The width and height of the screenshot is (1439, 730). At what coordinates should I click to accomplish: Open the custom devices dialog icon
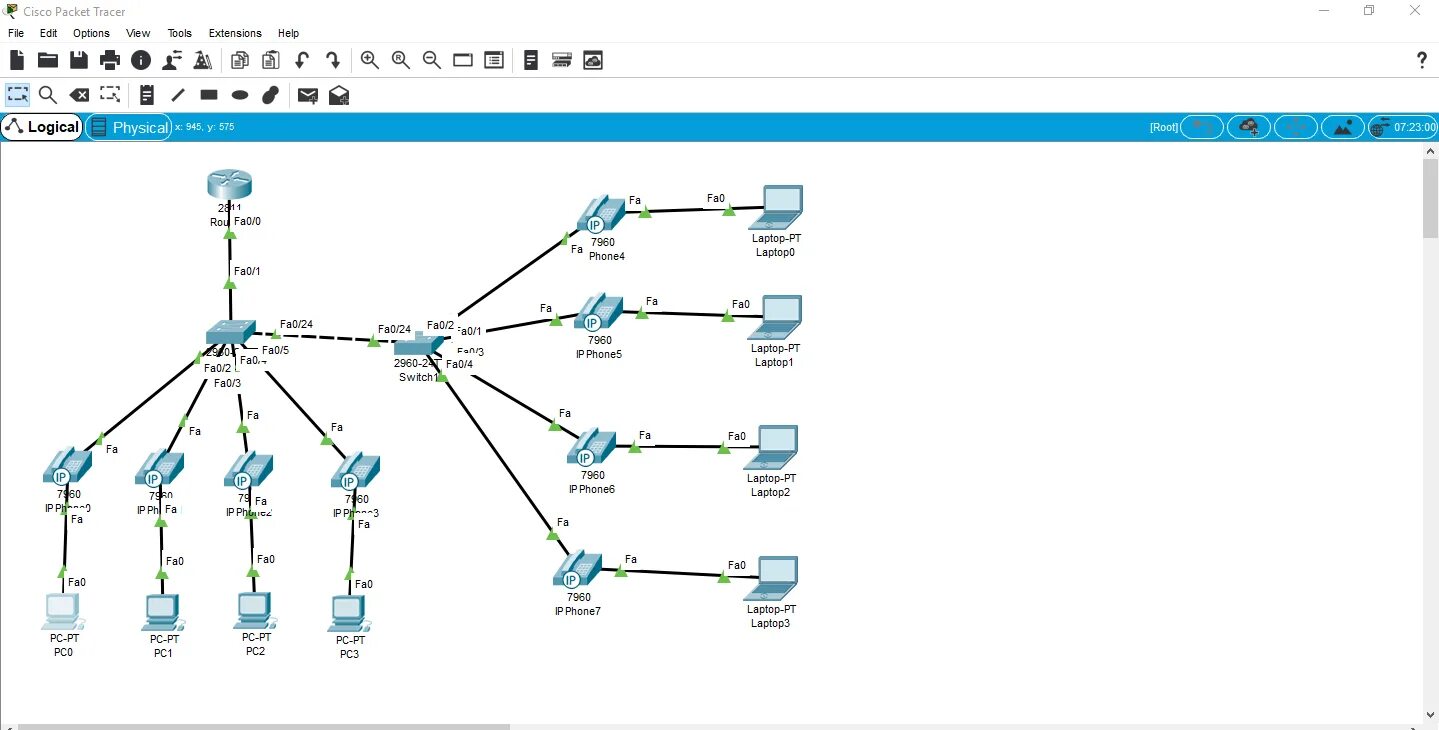pos(494,61)
